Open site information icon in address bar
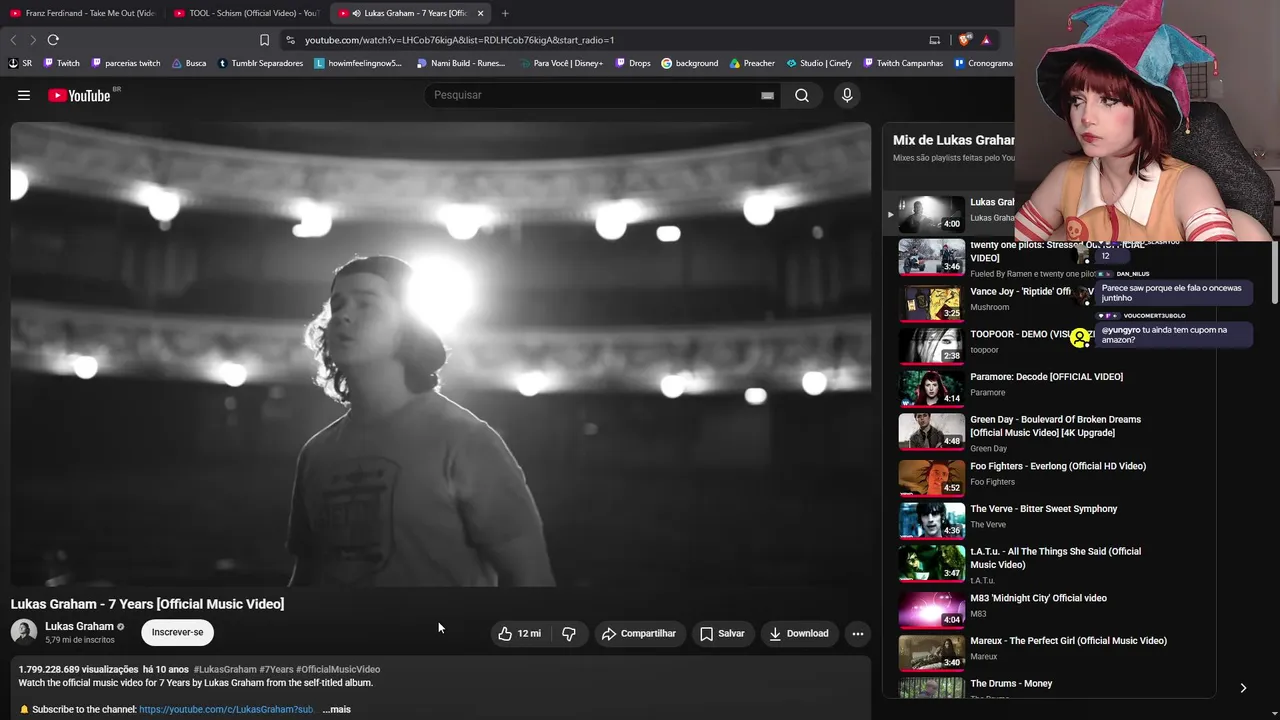This screenshot has height=720, width=1280. (x=290, y=40)
